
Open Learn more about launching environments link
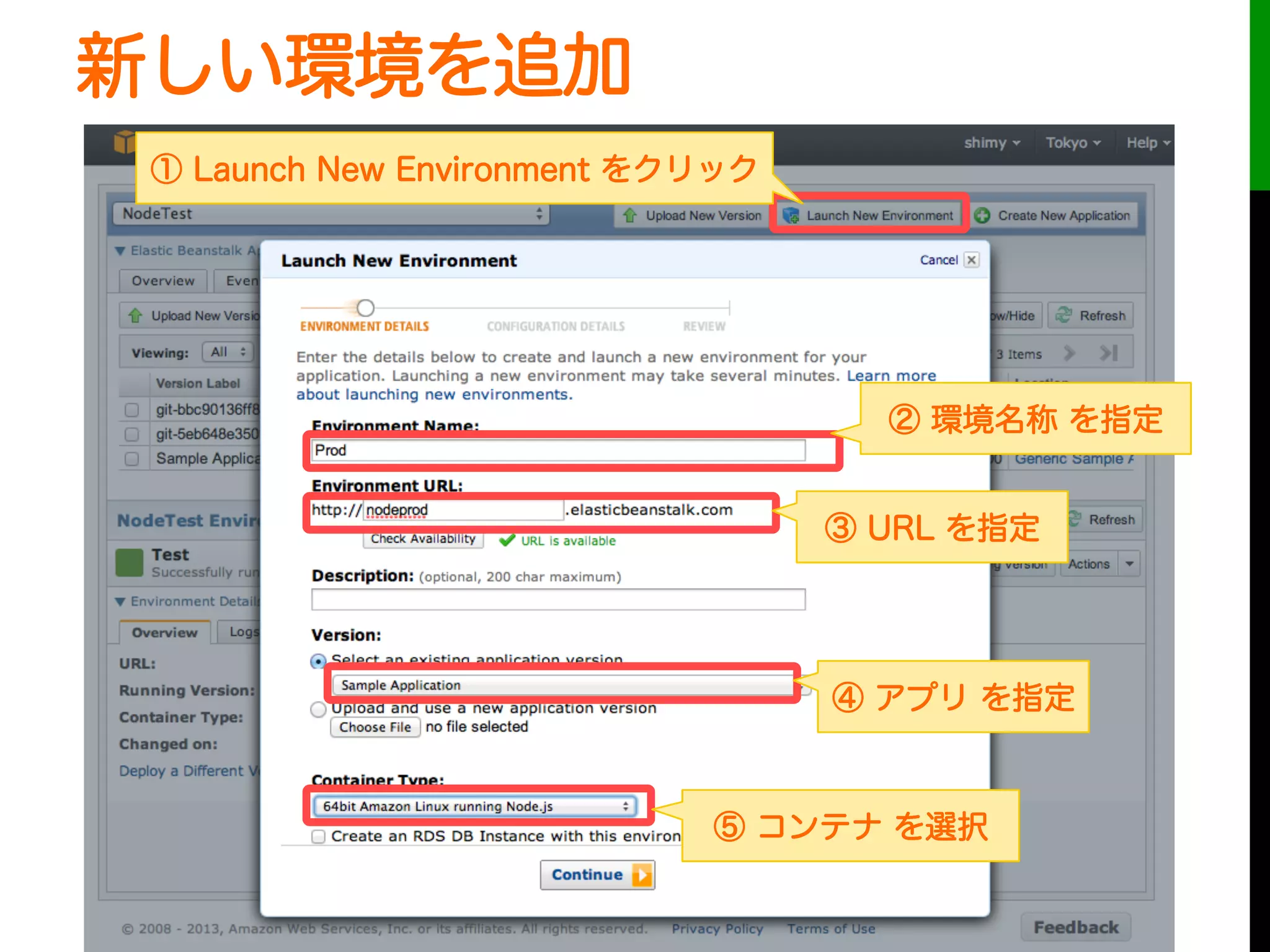click(891, 376)
